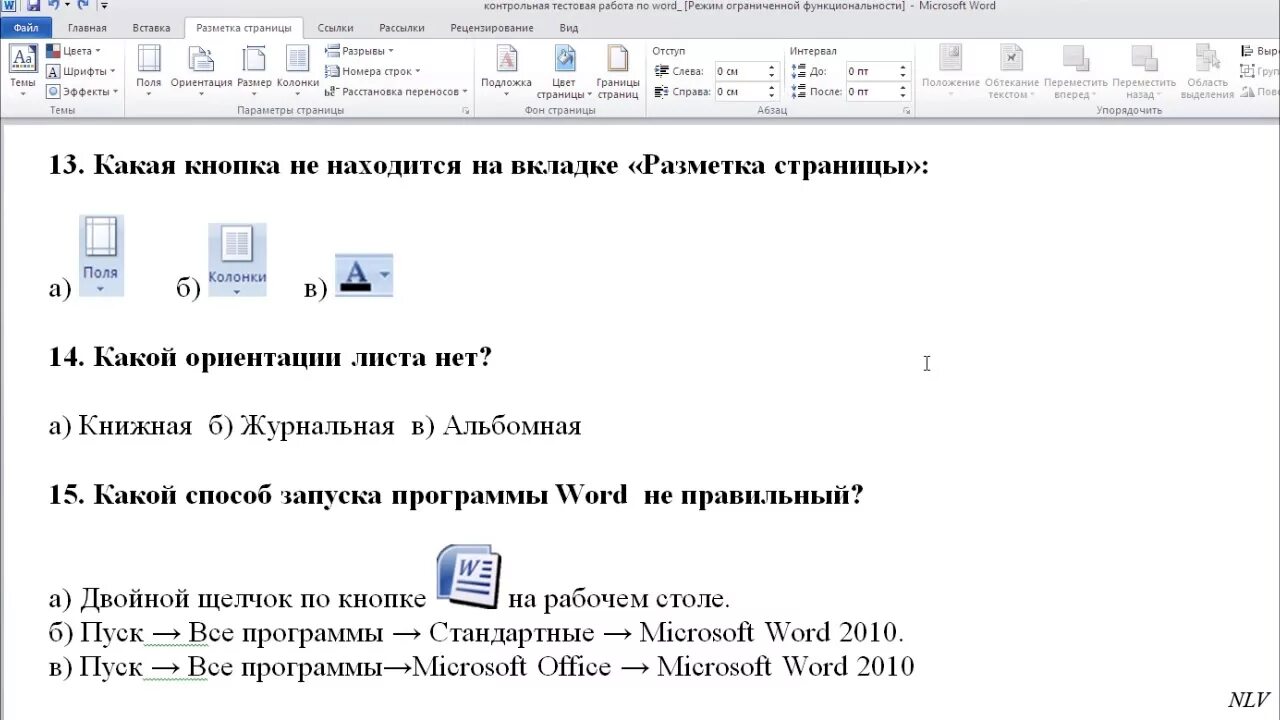
Task: Click the Word icon image in question 15
Action: pyautogui.click(x=469, y=577)
